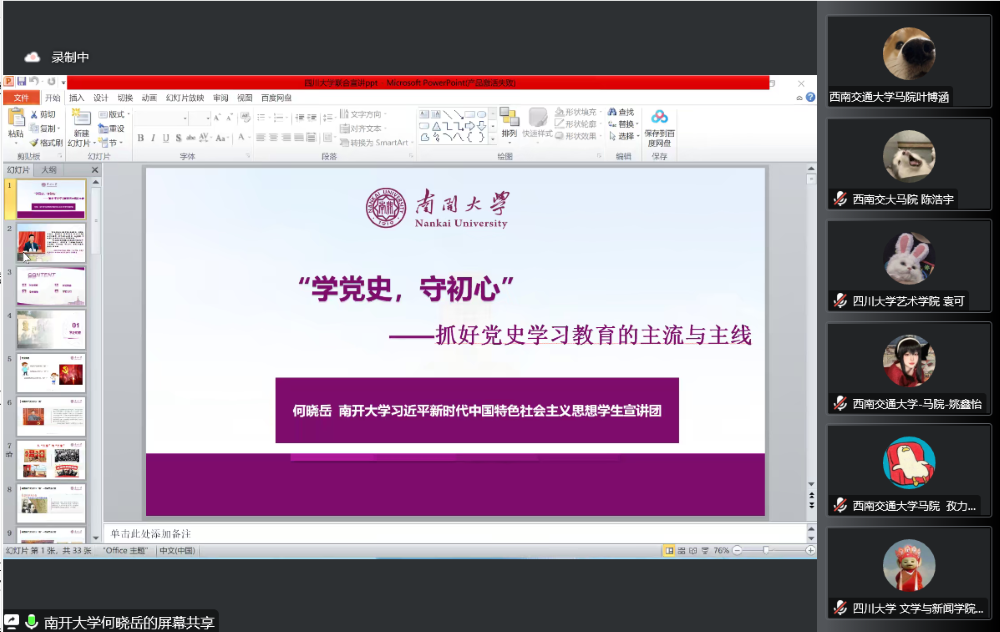Toggle Underline formatting button
Screen dimensions: 1000x632
click(x=166, y=138)
